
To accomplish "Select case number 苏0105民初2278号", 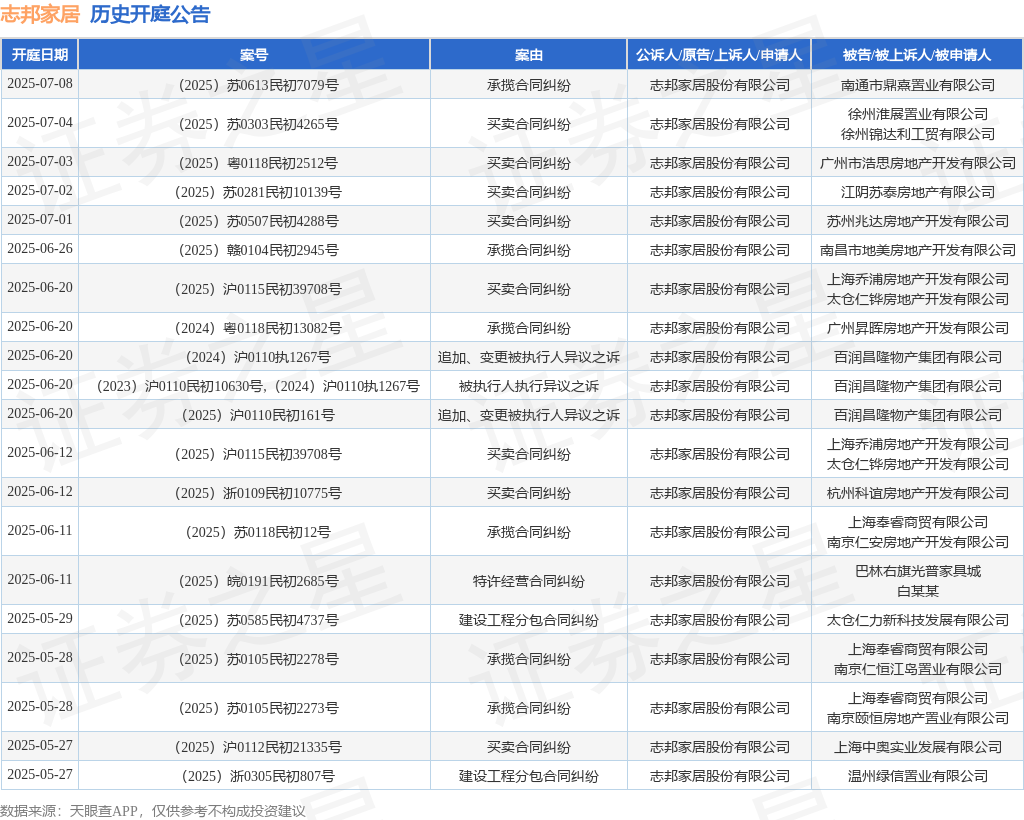I will pos(258,659).
